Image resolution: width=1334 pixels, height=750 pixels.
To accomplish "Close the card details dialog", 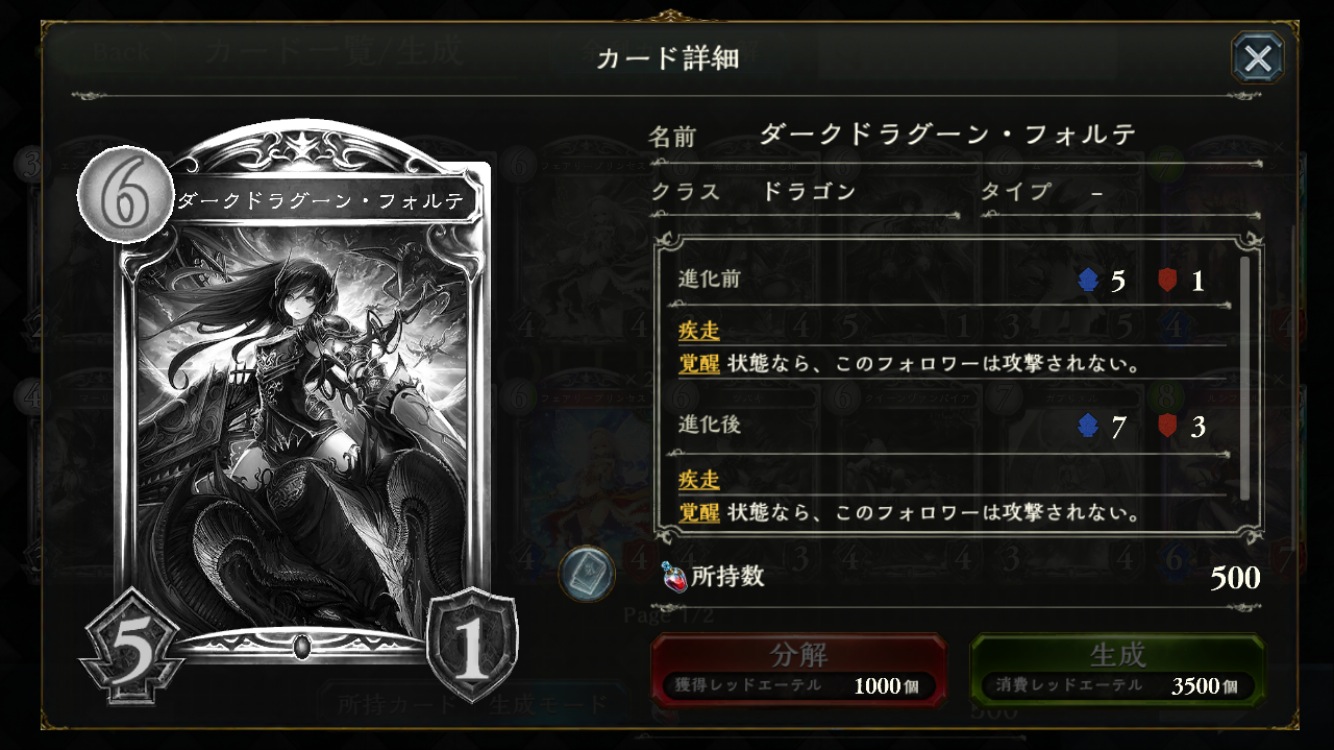I will pyautogui.click(x=1257, y=58).
